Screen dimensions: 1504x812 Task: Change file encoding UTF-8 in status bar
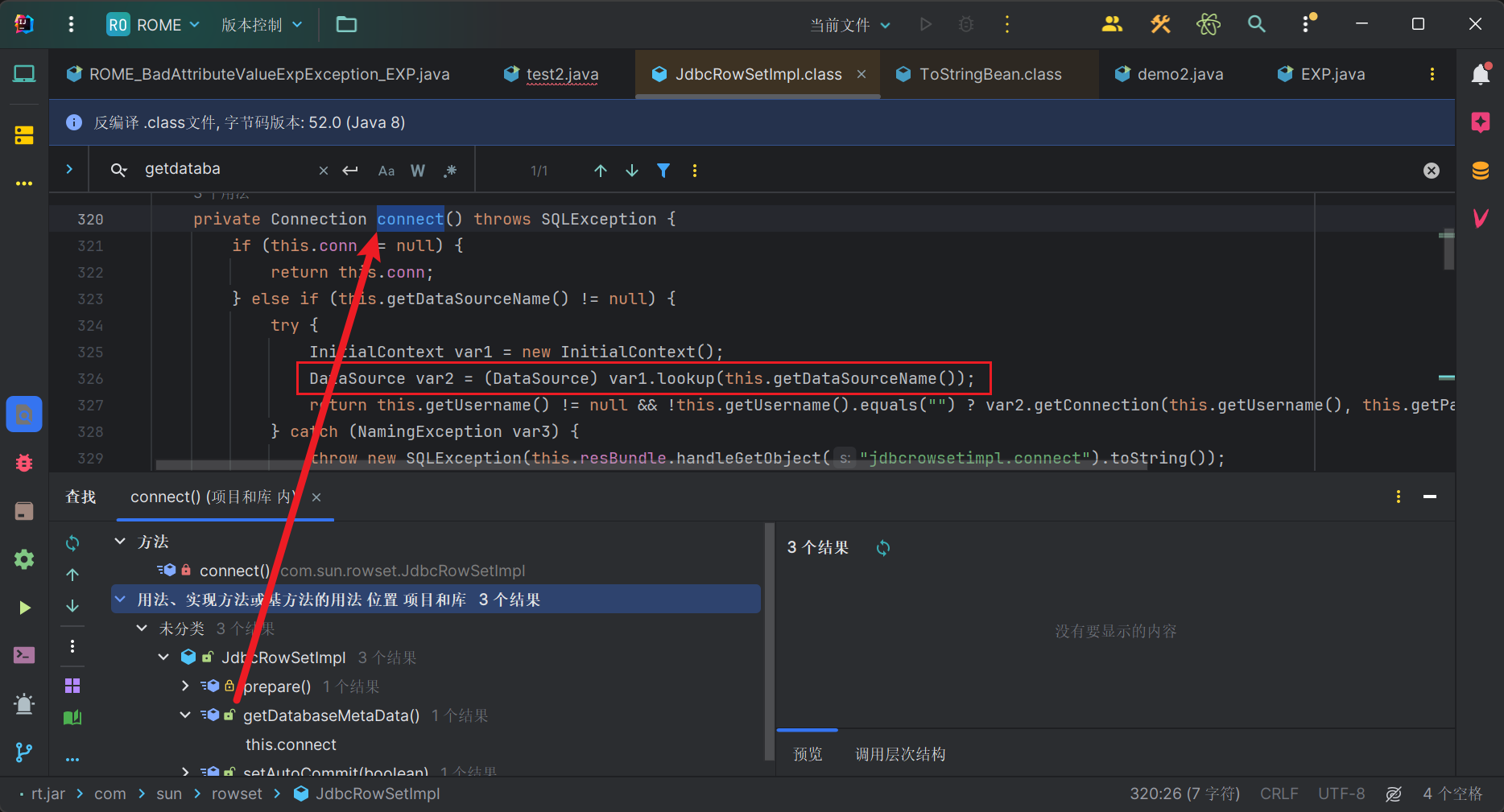coord(1341,794)
